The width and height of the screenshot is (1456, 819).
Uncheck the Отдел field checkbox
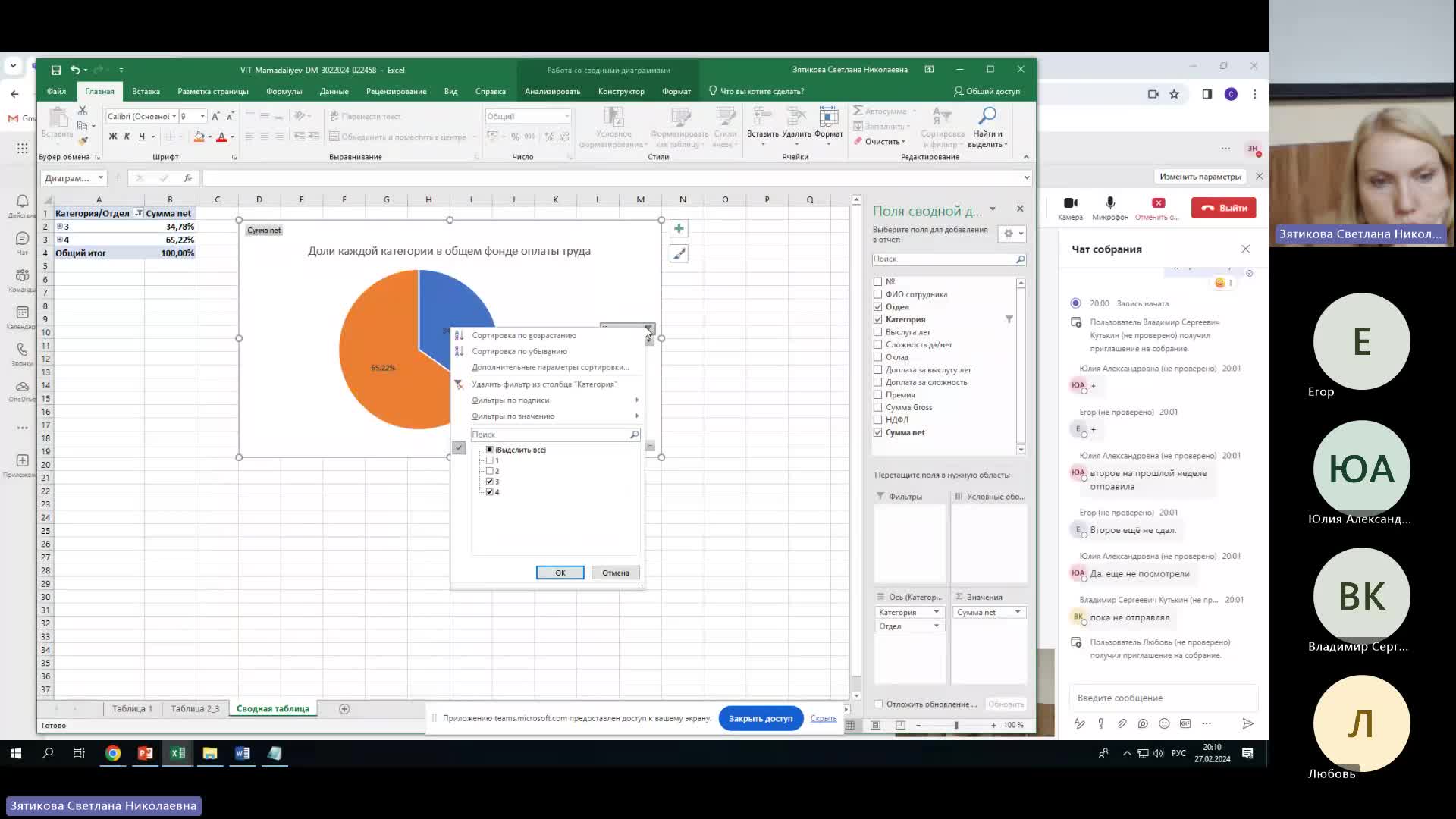point(878,307)
